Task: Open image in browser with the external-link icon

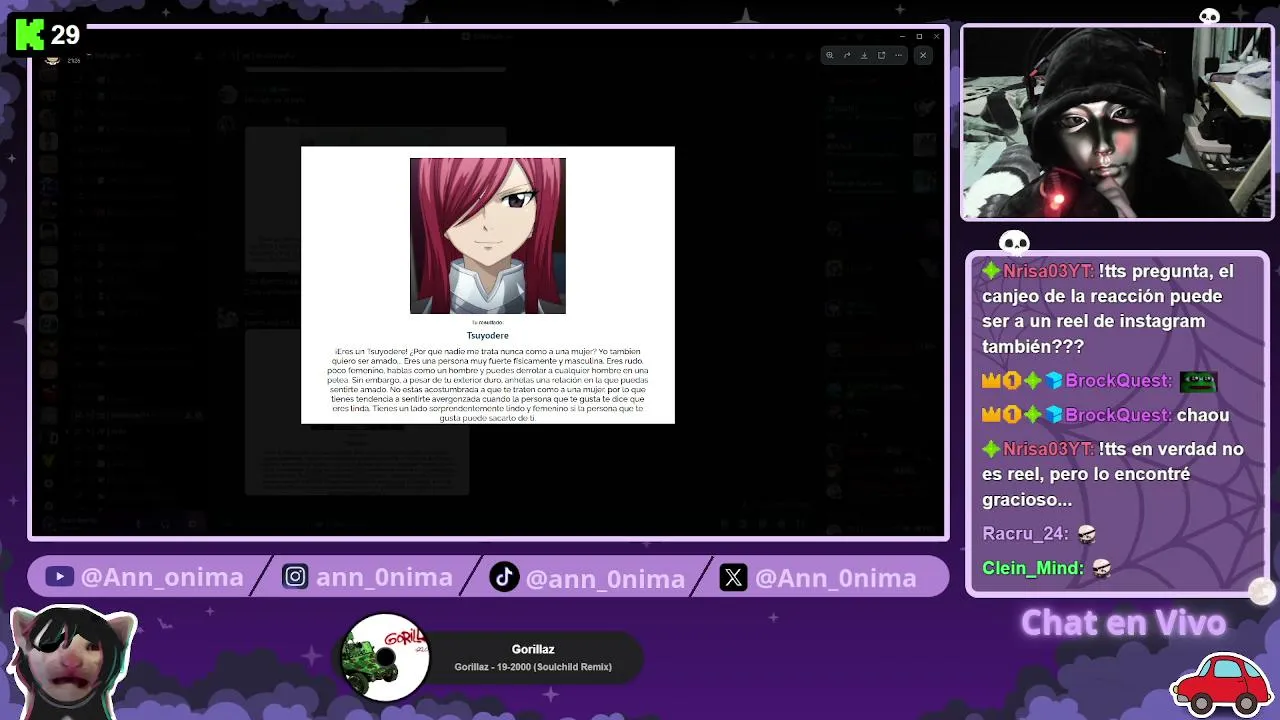Action: 881,55
